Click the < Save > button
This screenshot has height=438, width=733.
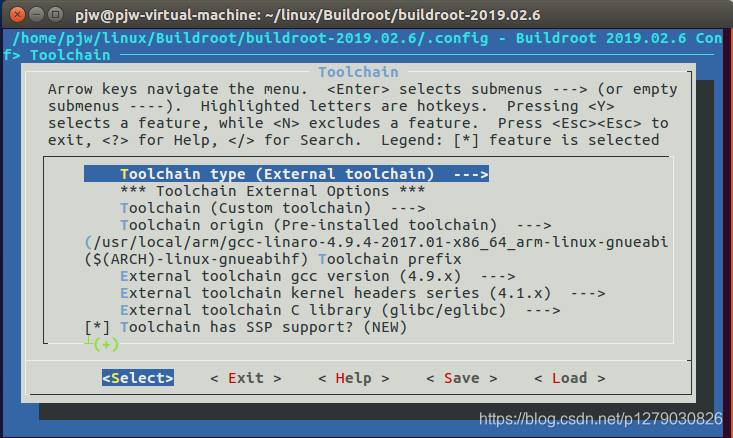click(x=462, y=378)
